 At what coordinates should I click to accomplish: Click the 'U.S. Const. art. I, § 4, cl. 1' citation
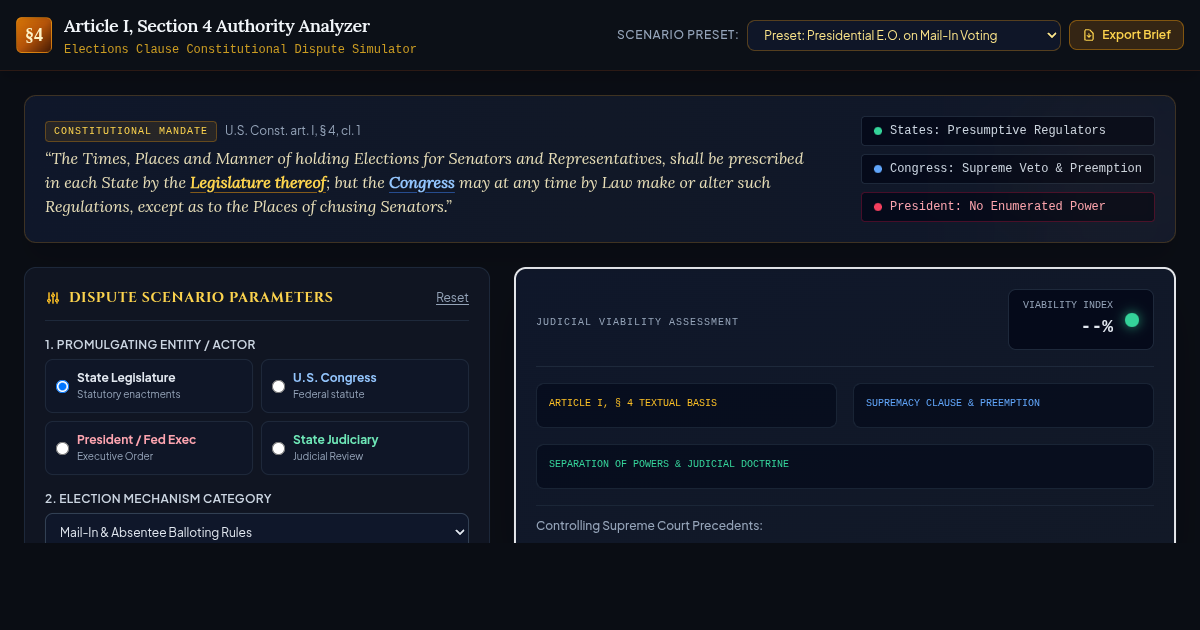pos(293,131)
